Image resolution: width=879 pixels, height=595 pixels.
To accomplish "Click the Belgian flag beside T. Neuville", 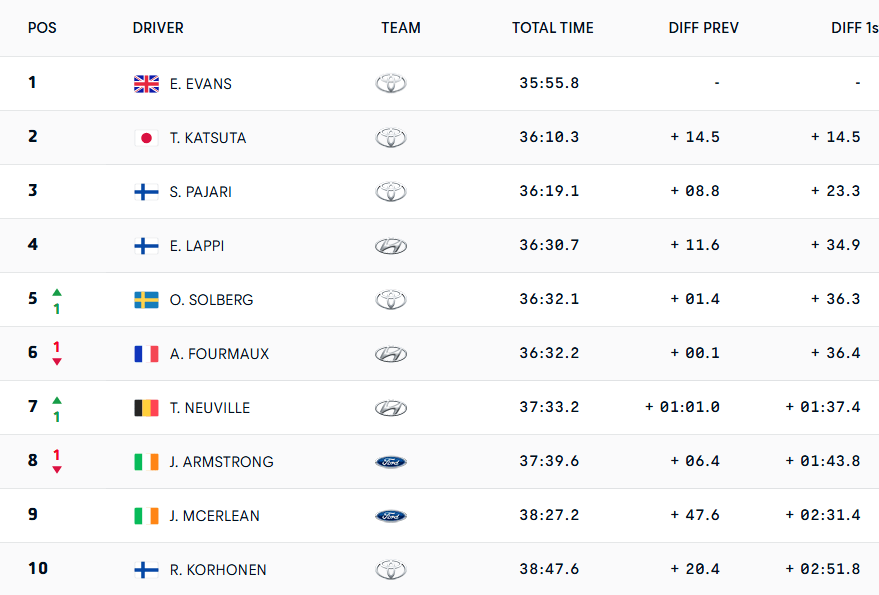I will coord(146,408).
